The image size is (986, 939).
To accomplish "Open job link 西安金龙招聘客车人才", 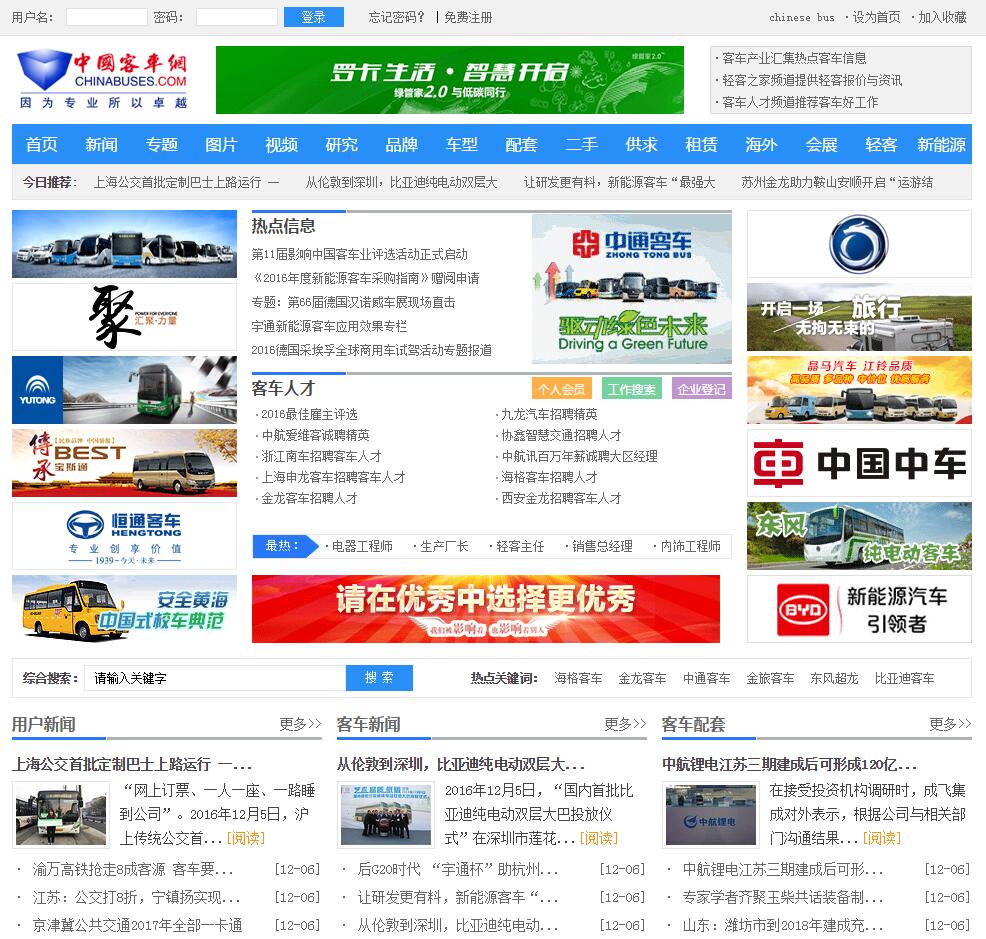I will click(561, 498).
